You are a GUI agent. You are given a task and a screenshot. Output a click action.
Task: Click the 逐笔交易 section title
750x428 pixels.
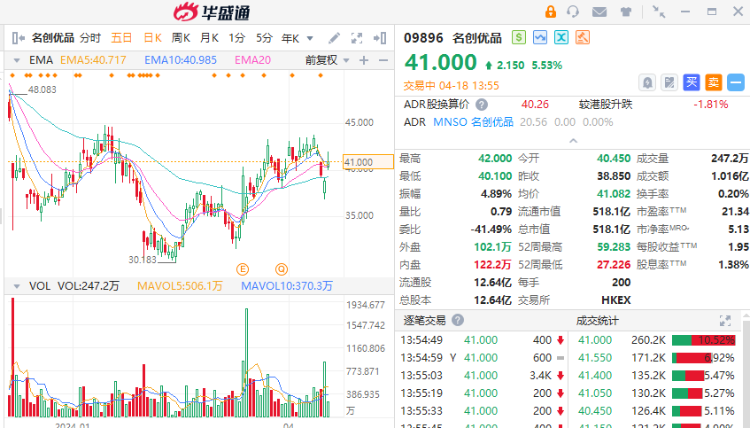[x=424, y=320]
